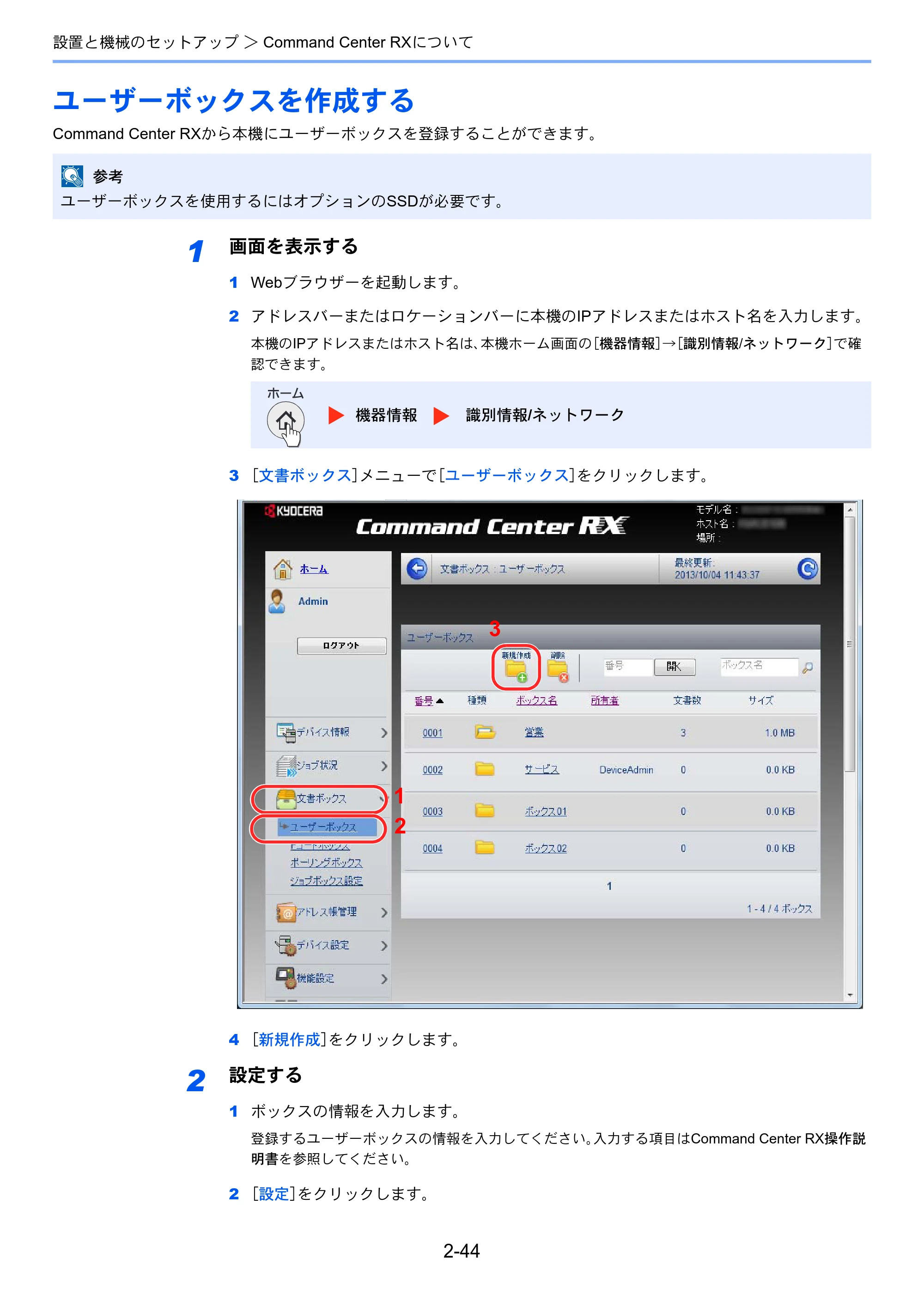Click the refresh icon beside 最終更新
Screen dimensions: 924x1307
[807, 569]
